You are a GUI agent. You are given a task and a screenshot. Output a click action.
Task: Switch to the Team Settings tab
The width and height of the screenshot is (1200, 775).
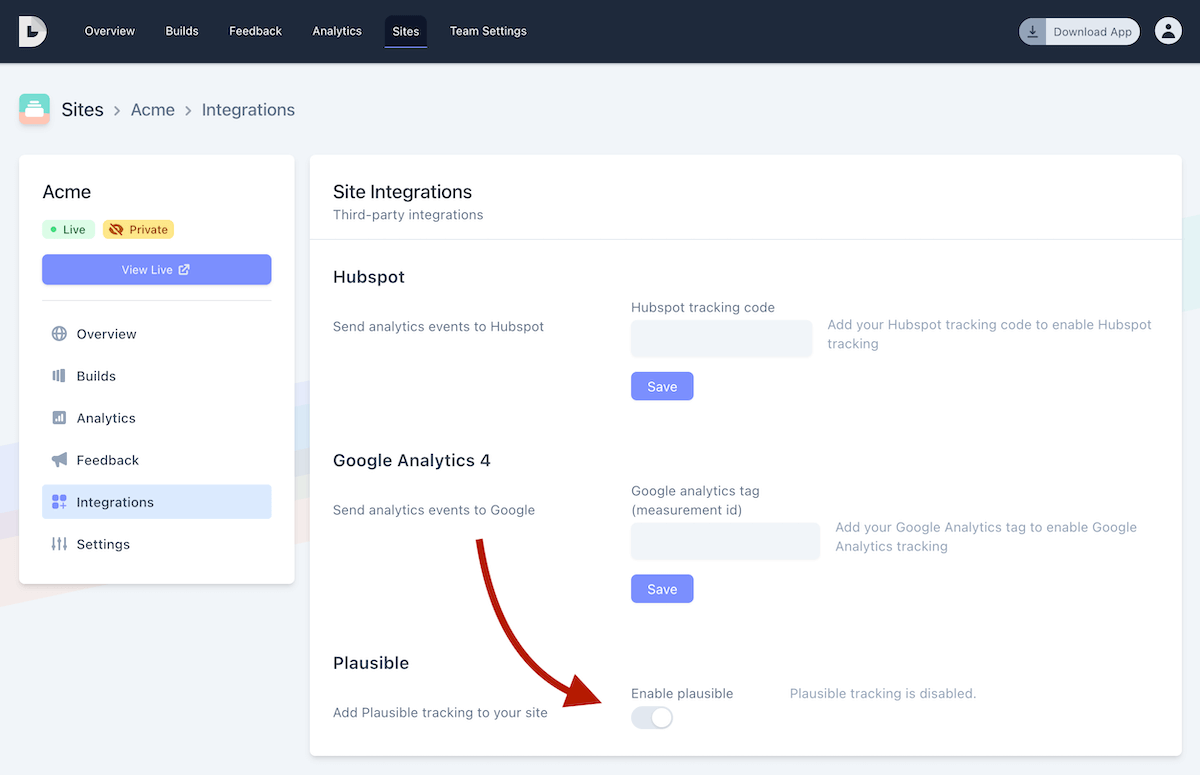pos(488,31)
